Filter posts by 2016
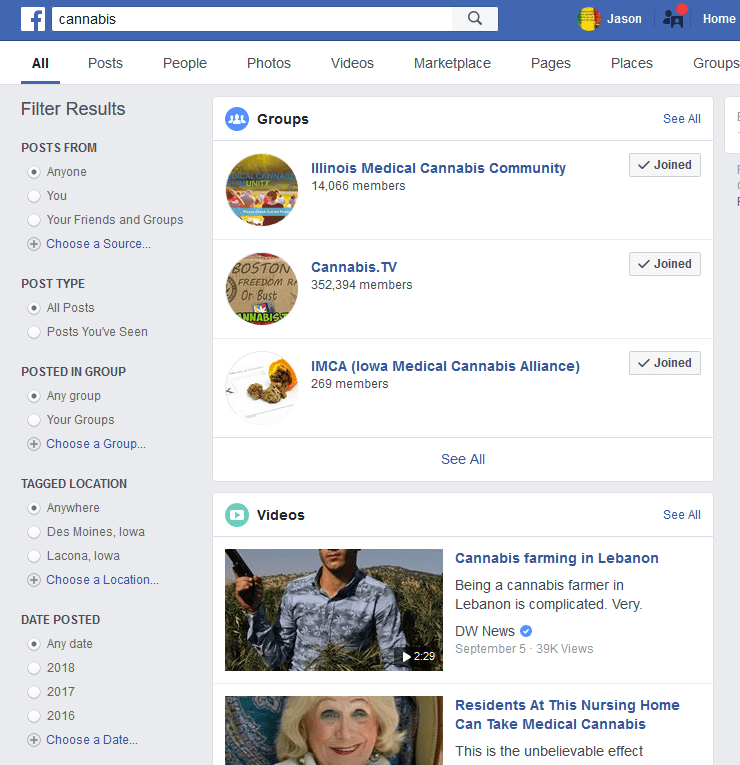Image resolution: width=740 pixels, height=765 pixels. [34, 716]
